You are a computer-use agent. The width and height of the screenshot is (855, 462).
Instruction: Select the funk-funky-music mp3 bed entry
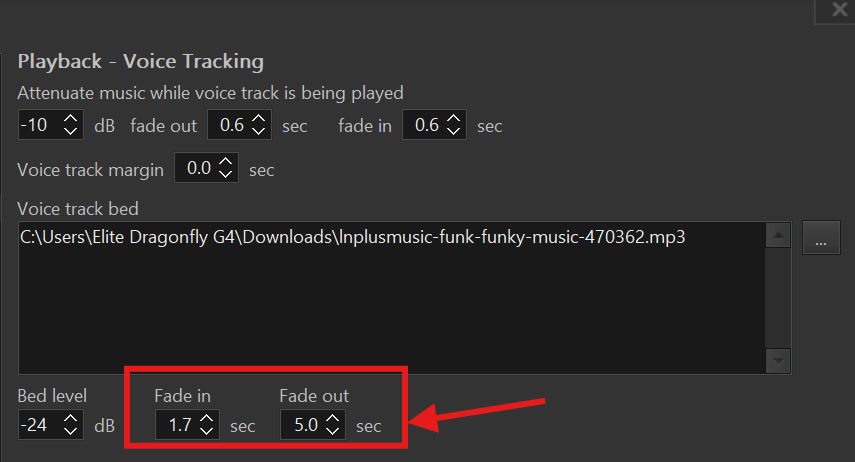[x=352, y=238]
